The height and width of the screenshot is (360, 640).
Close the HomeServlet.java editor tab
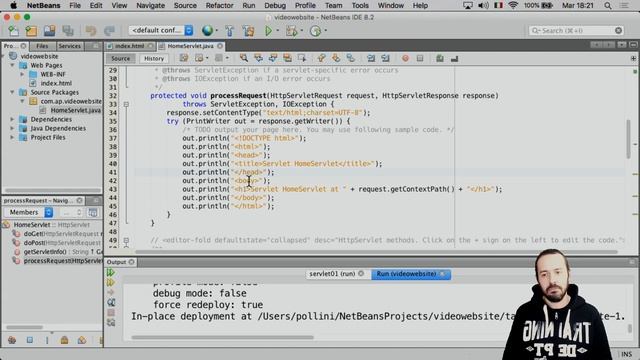coord(220,46)
